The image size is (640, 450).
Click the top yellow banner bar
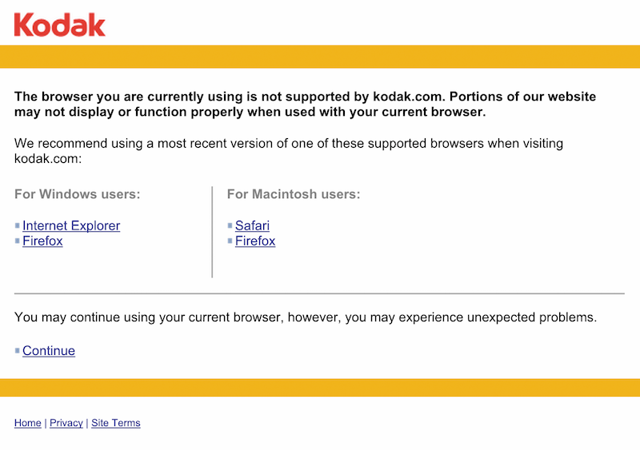tap(320, 56)
